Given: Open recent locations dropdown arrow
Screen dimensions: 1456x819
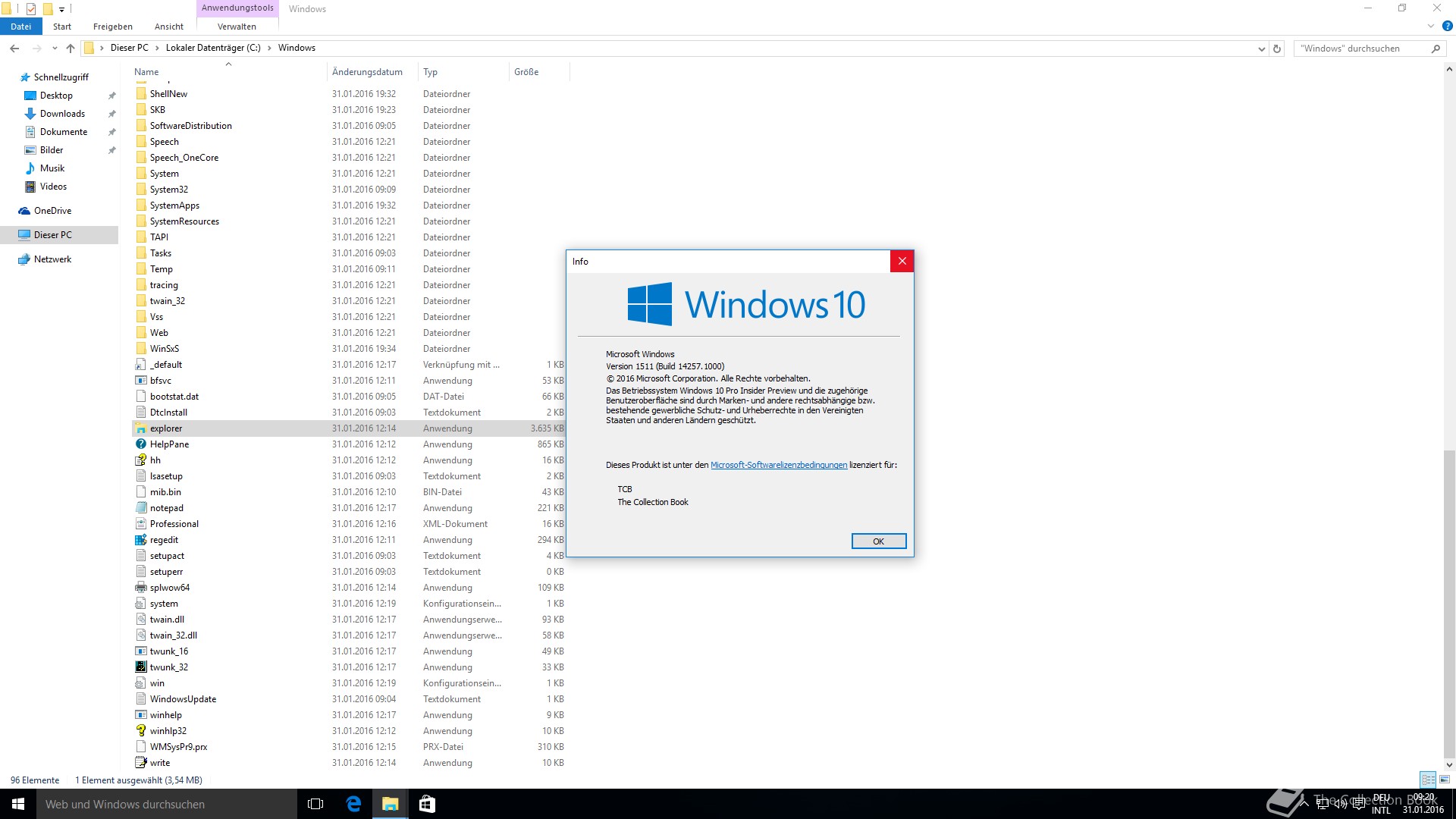Looking at the screenshot, I should (55, 49).
